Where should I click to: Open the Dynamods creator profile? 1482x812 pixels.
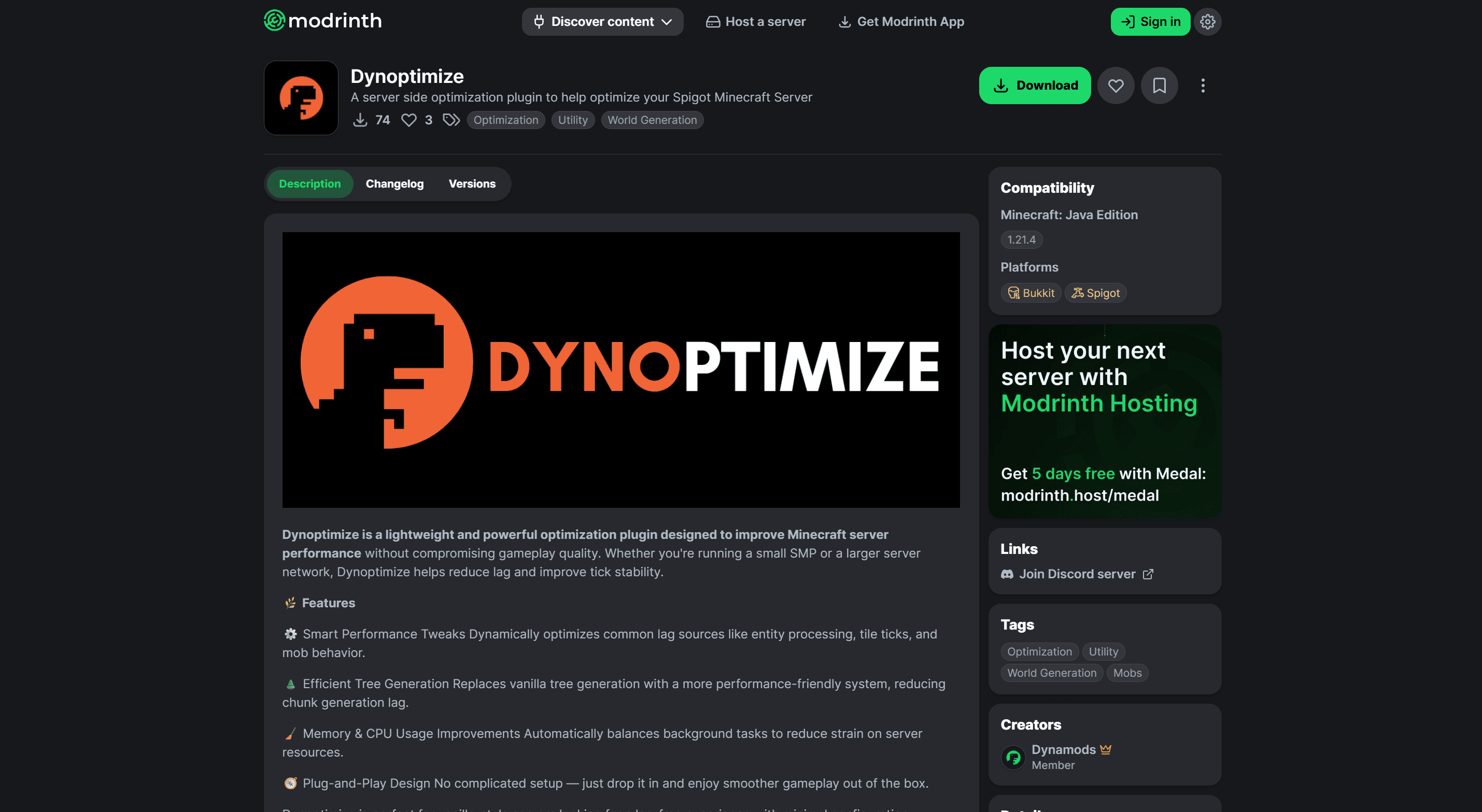point(1063,749)
